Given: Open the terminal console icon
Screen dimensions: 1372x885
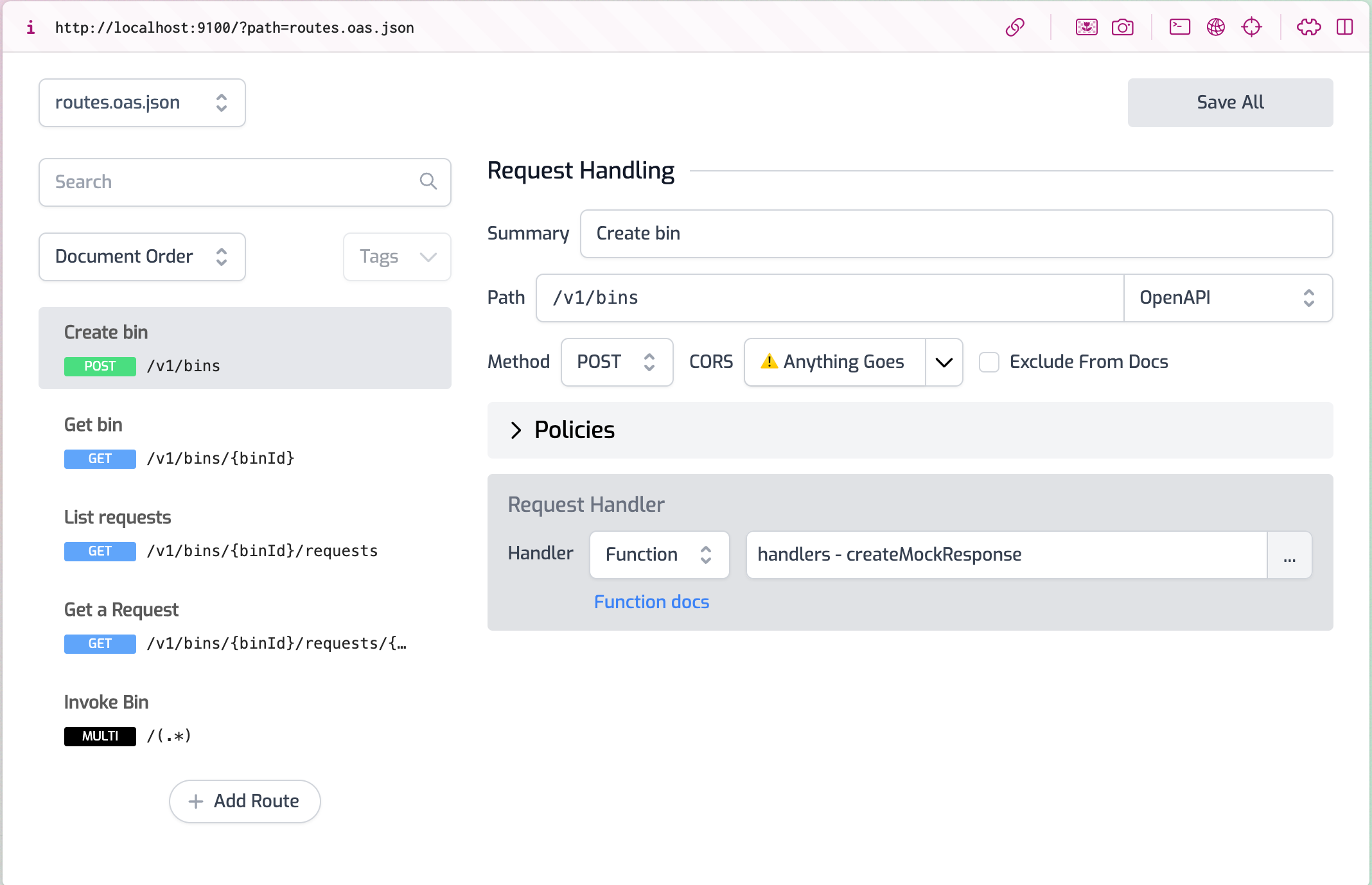Looking at the screenshot, I should point(1179,27).
